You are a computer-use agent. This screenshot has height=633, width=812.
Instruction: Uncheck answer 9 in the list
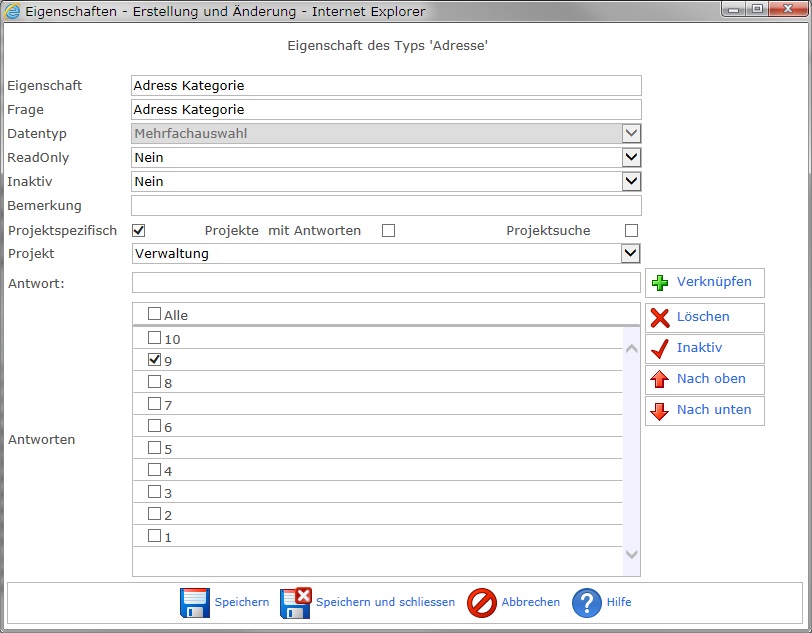click(154, 360)
